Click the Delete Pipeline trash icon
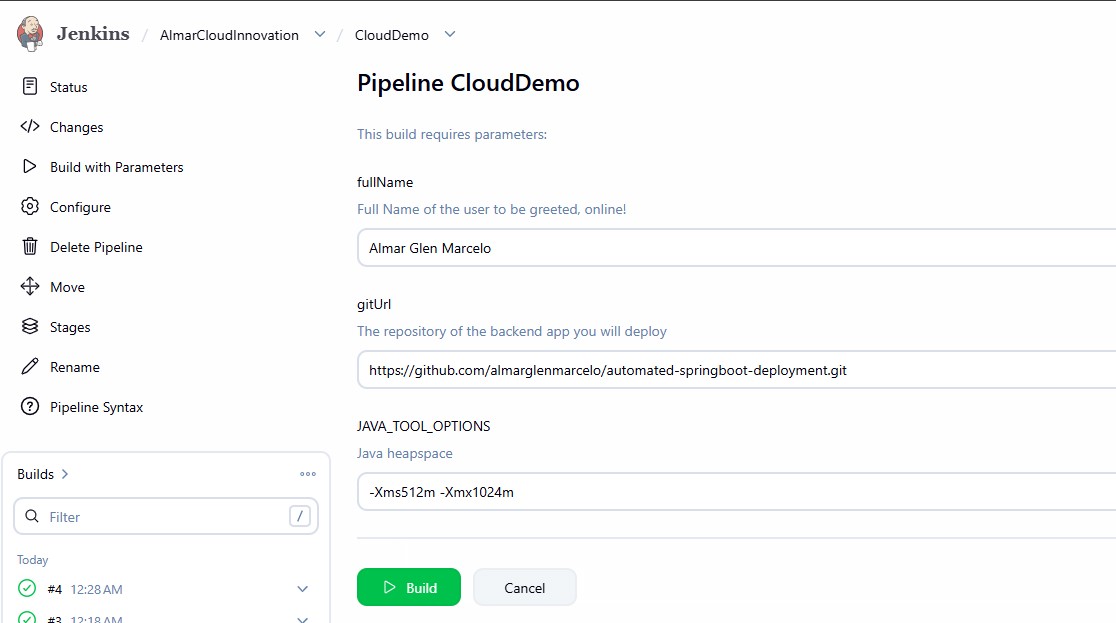 31,247
